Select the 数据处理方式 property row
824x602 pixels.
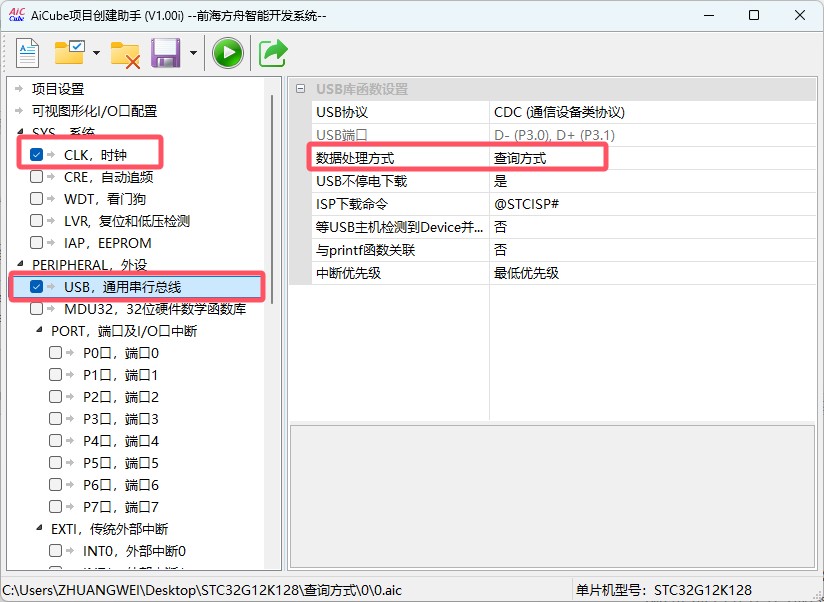click(563, 158)
